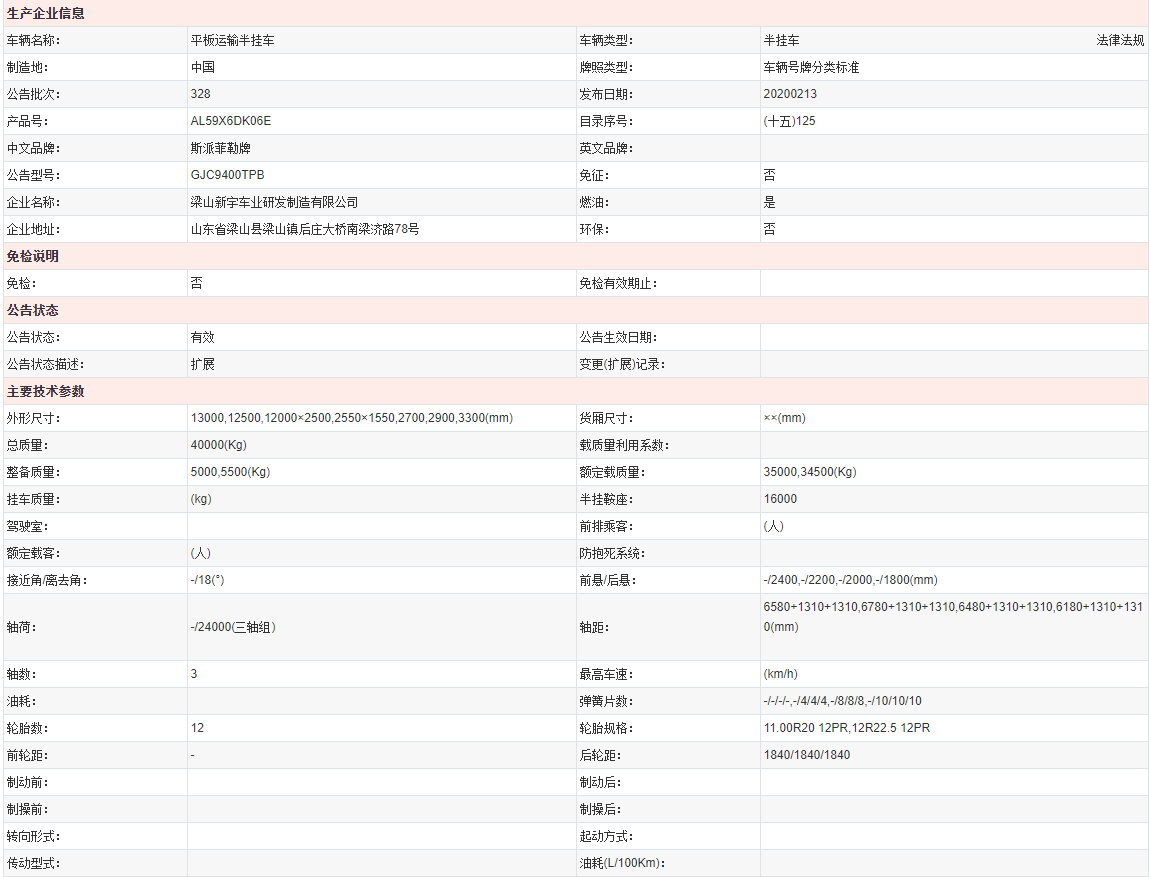1150x877 pixels.
Task: Click the 主要技术参数 section header
Action: click(x=46, y=391)
